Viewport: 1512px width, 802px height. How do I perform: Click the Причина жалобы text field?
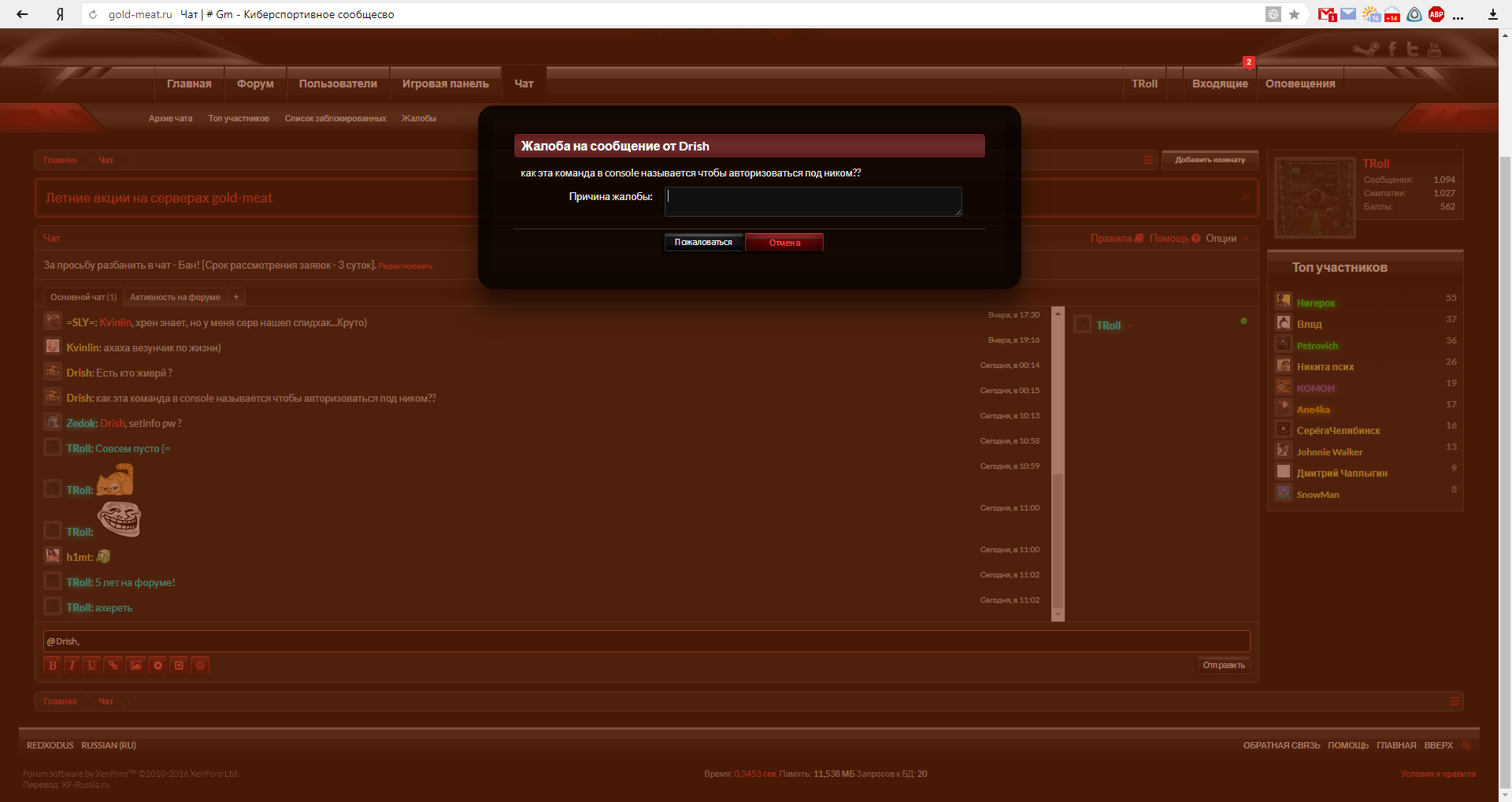[813, 202]
